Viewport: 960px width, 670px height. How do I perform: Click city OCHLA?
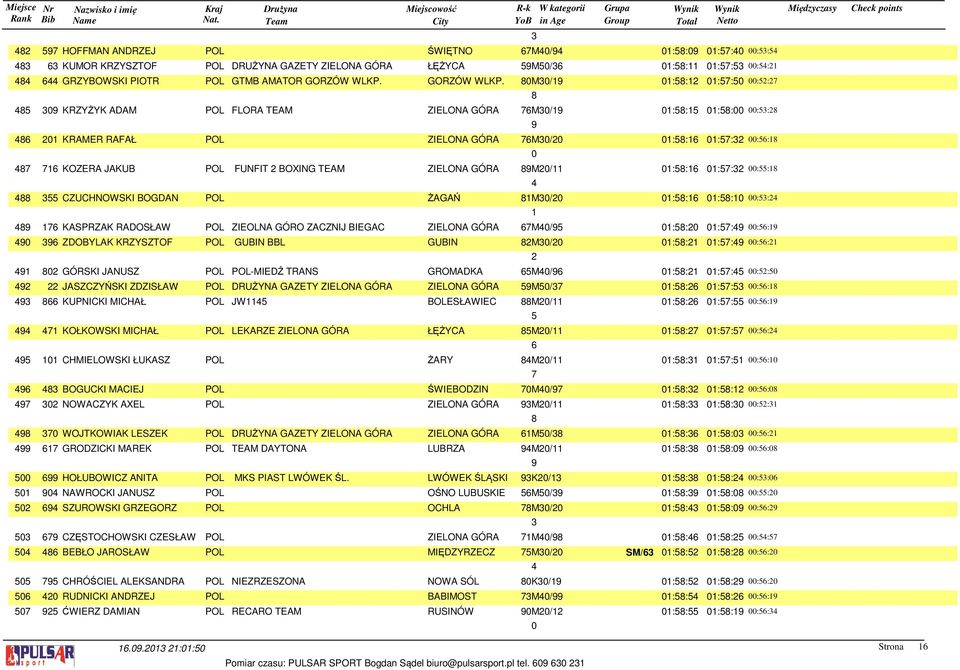[x=443, y=508]
